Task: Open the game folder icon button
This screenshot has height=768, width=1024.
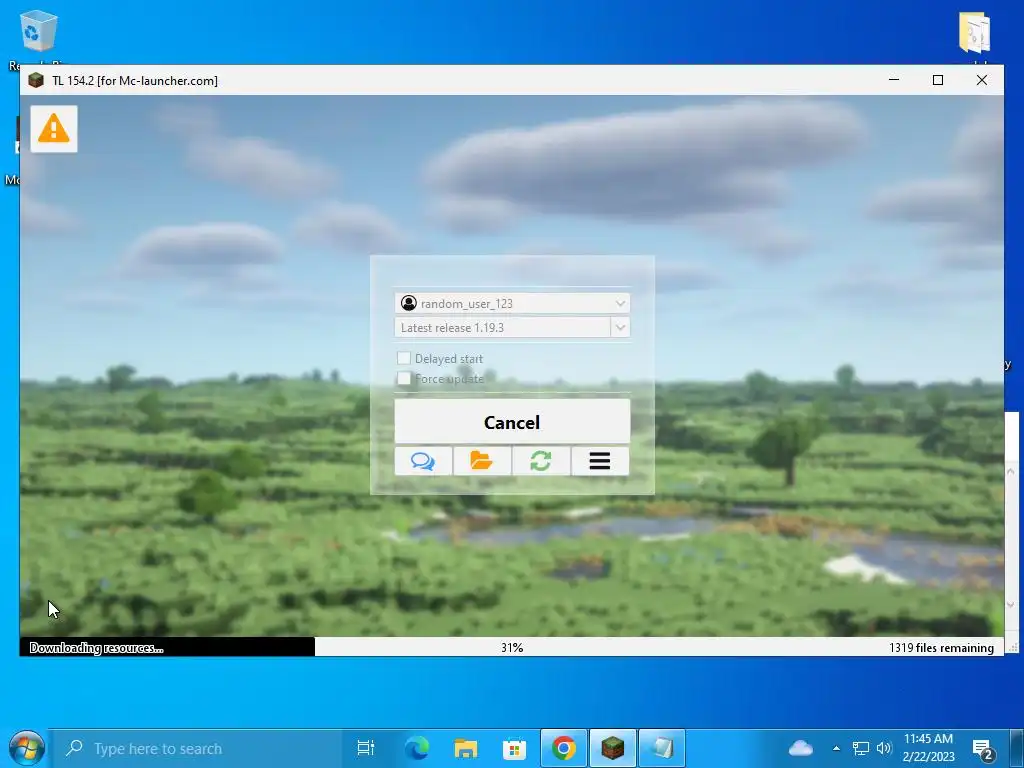Action: 482,461
